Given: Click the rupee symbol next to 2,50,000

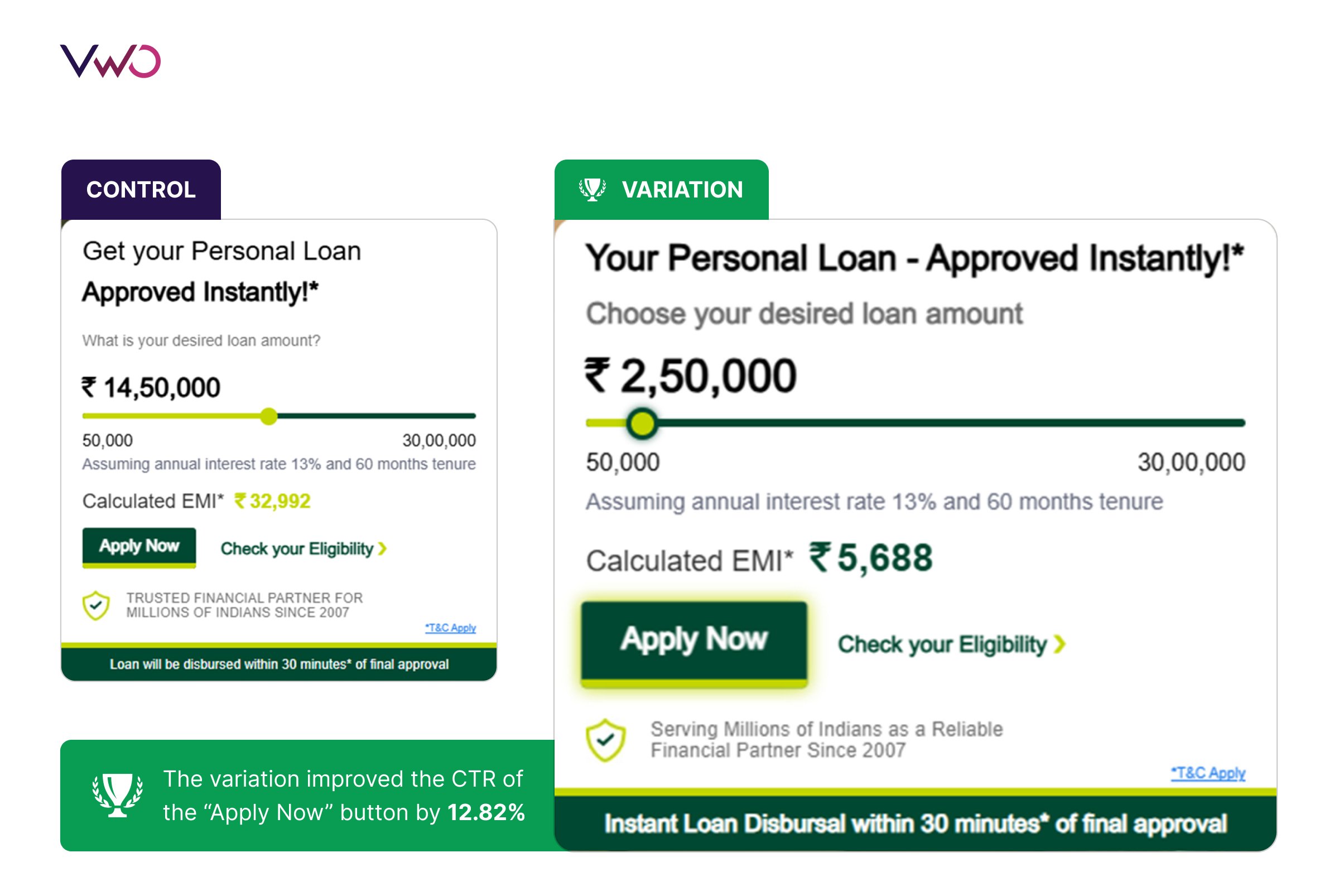Looking at the screenshot, I should pyautogui.click(x=598, y=375).
